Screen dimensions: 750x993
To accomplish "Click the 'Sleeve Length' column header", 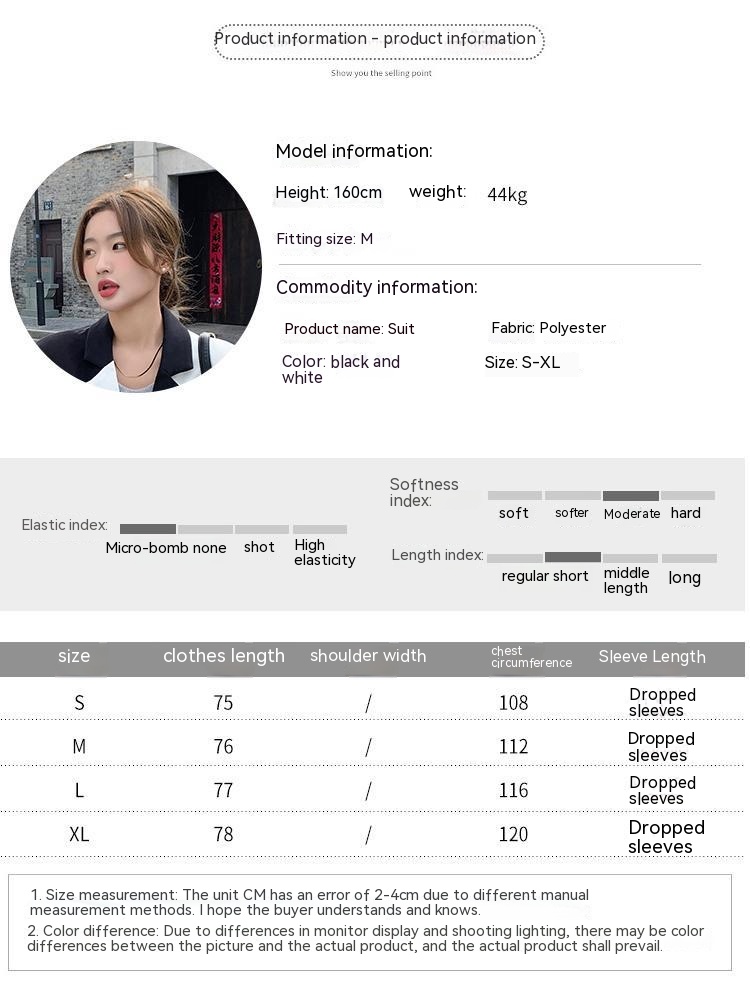I will pos(652,657).
